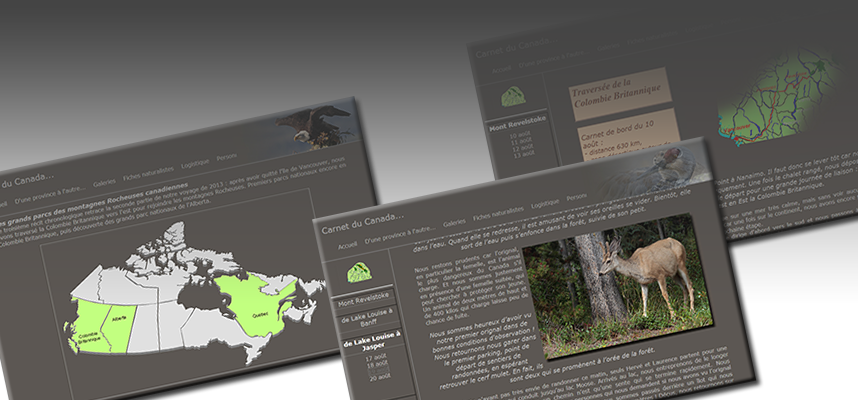This screenshot has width=858, height=400.
Task: Open Accueil in the back Colombie Britannique page
Action: (x=501, y=70)
